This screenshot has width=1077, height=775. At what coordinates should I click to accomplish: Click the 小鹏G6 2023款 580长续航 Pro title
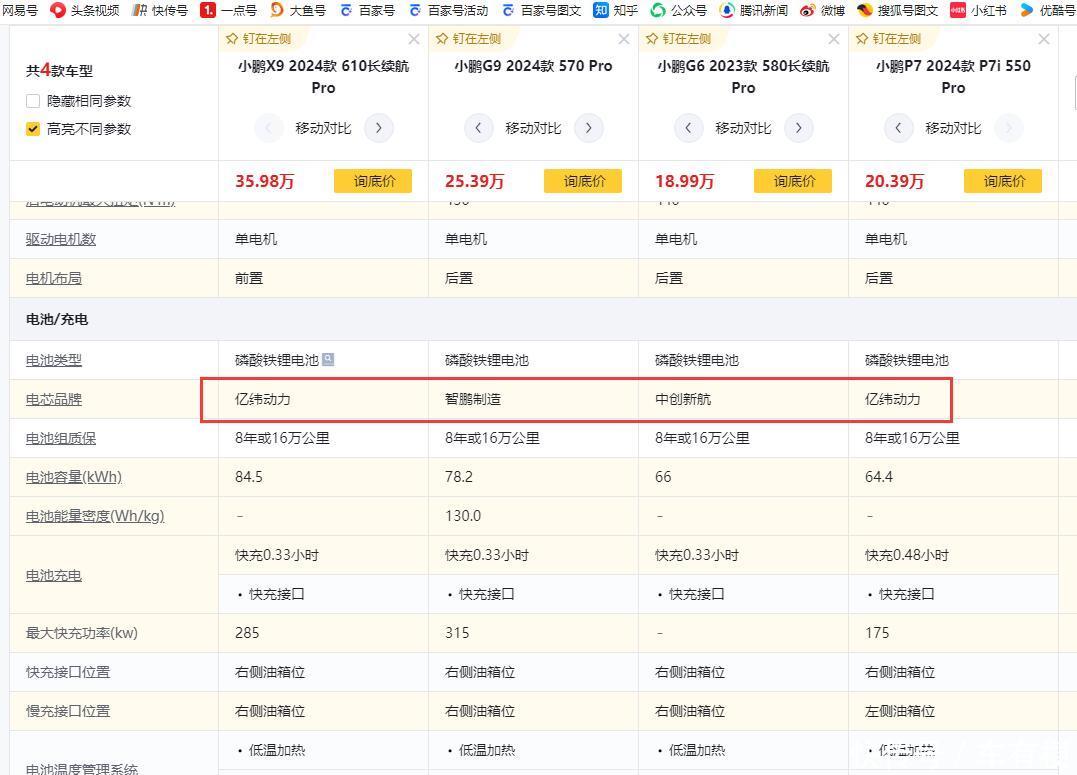point(743,76)
